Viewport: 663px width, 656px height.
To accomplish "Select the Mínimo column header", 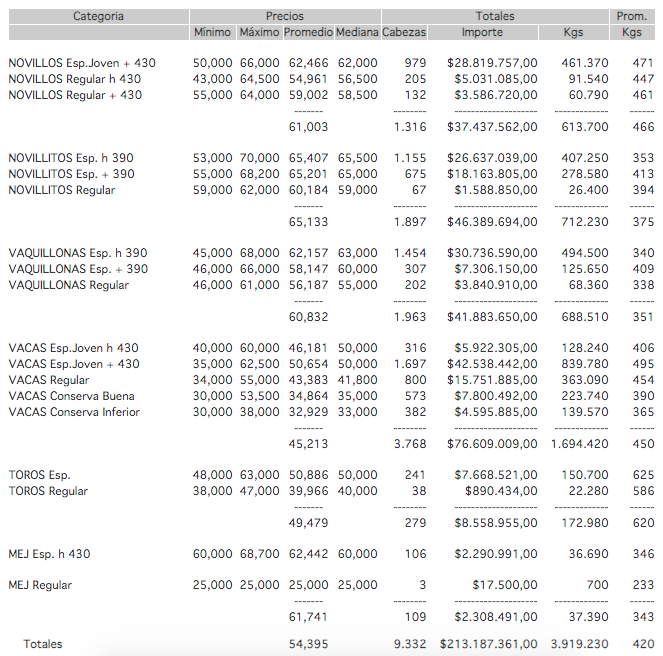I will coord(212,32).
